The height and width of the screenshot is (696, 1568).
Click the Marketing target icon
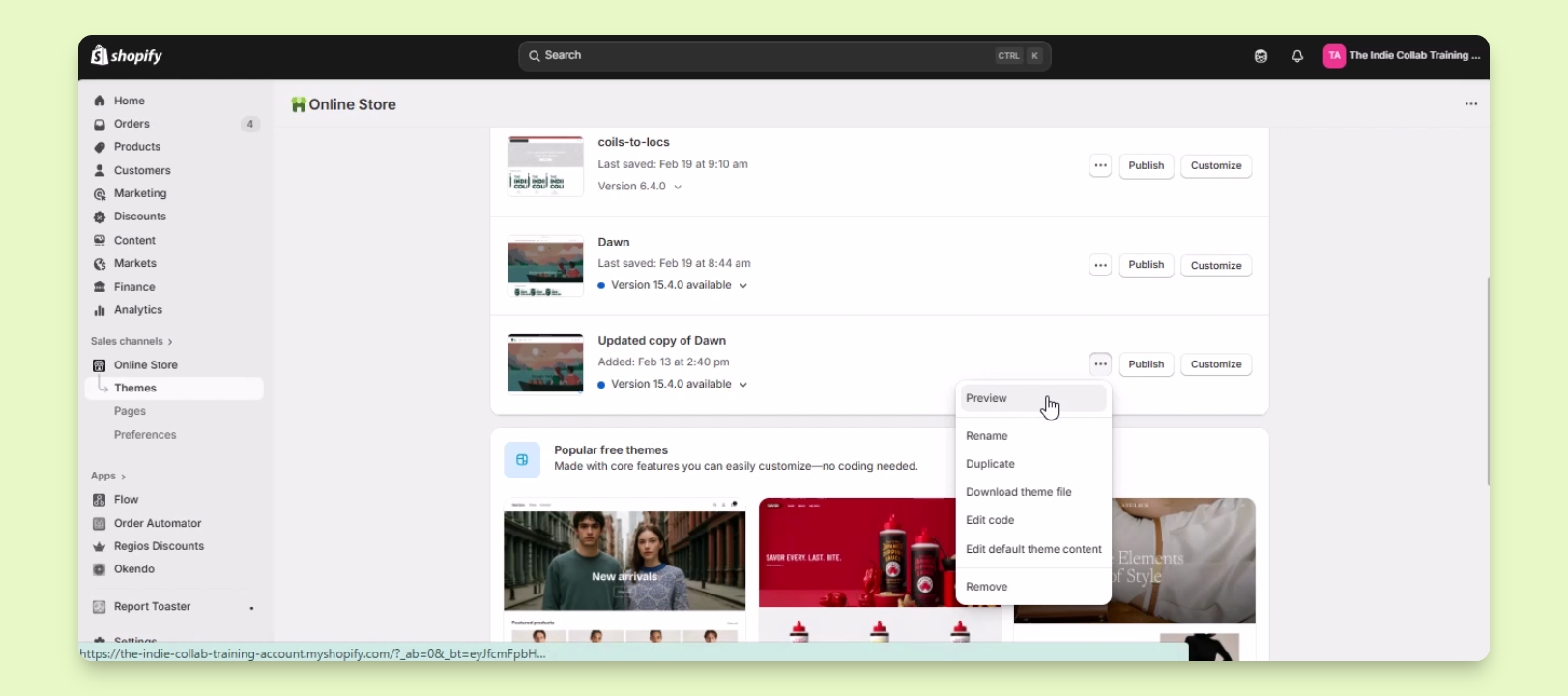(x=100, y=193)
